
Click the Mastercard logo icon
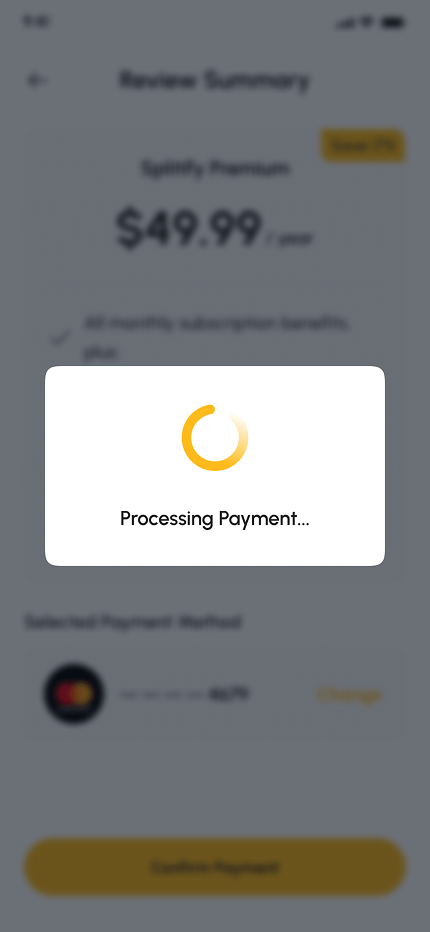pyautogui.click(x=74, y=694)
